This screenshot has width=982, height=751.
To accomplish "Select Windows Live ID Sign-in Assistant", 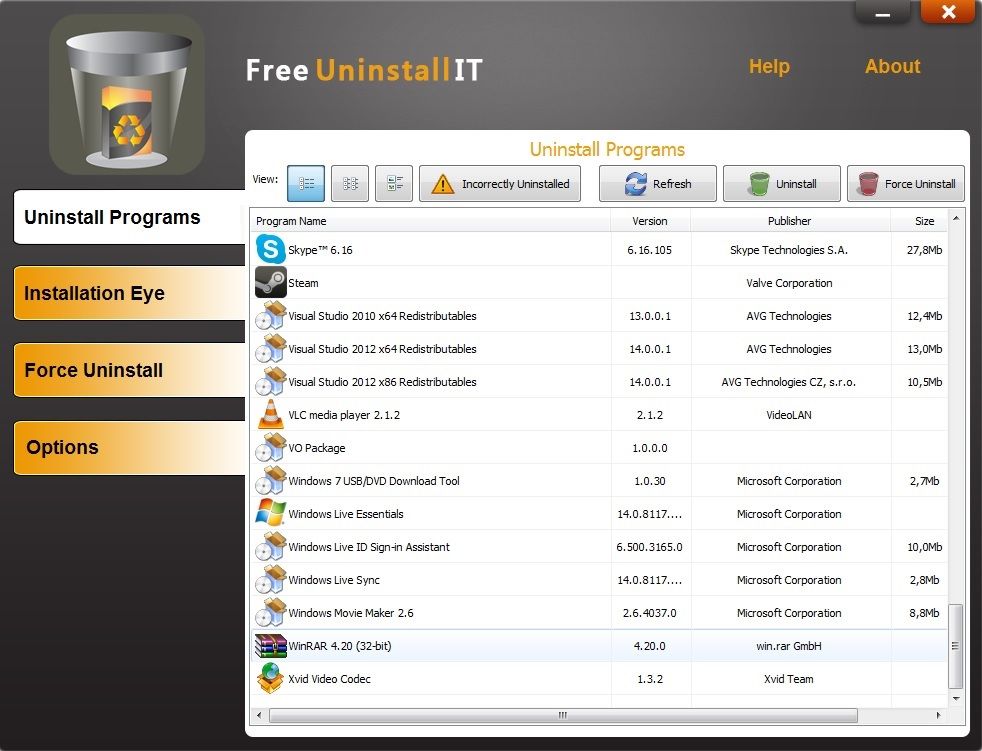I will [369, 547].
